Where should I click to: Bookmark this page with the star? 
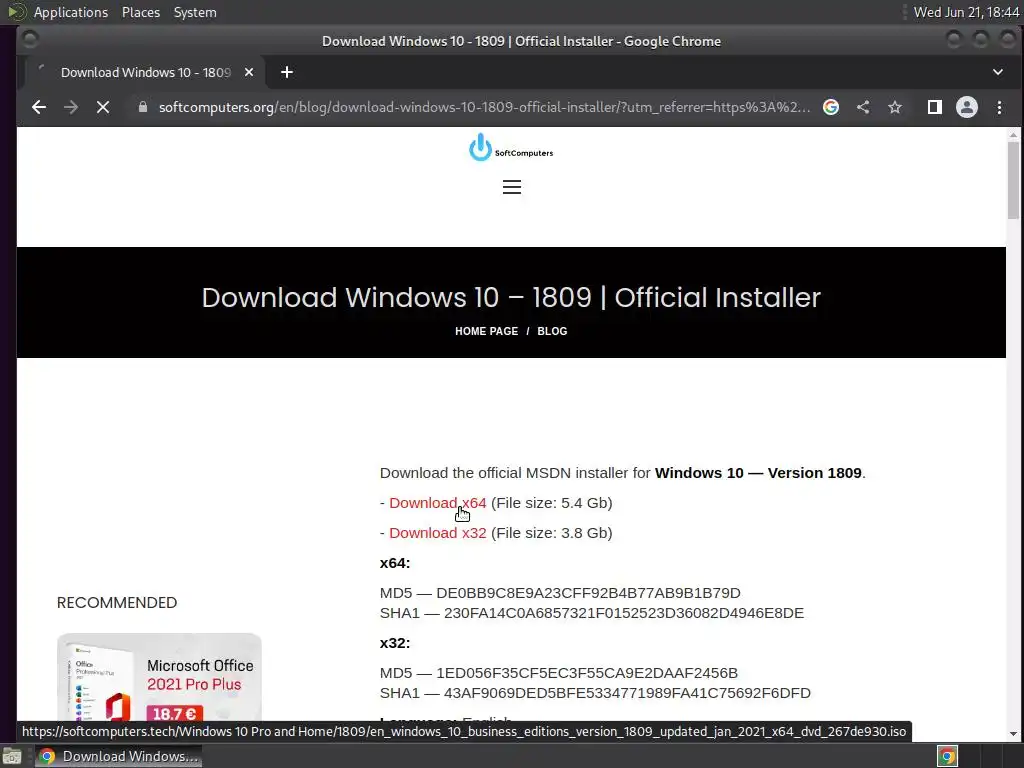click(895, 107)
